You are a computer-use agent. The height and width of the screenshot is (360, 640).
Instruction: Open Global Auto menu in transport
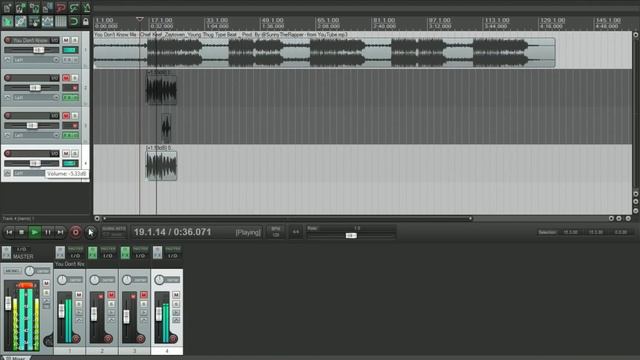click(114, 231)
